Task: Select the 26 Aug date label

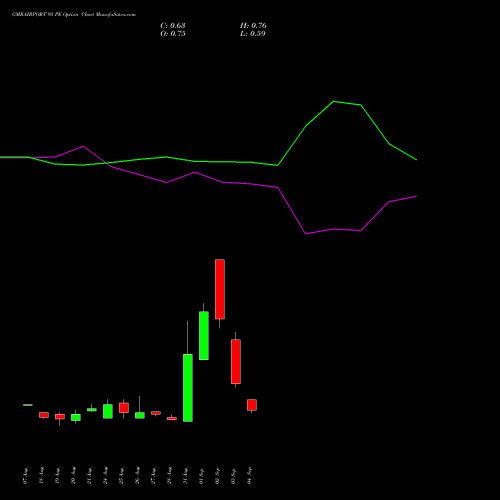Action: (137, 476)
